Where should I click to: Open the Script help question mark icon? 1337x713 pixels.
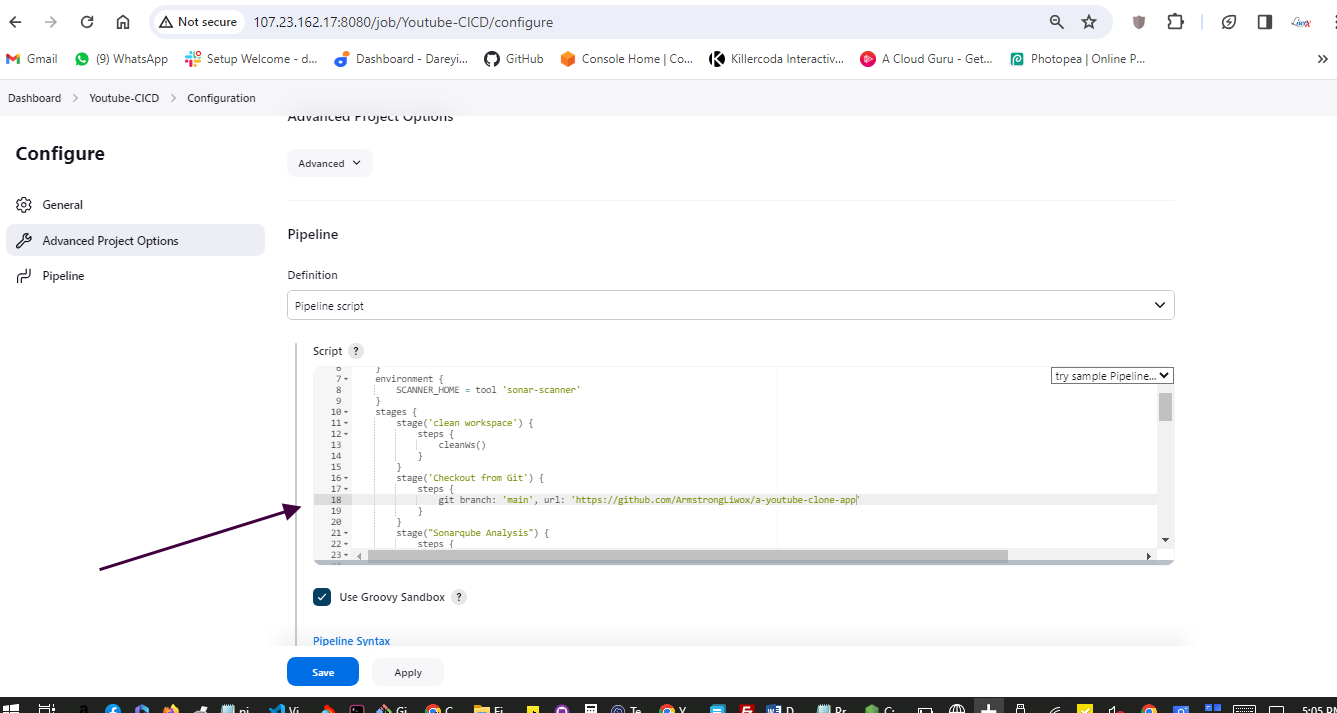point(356,351)
